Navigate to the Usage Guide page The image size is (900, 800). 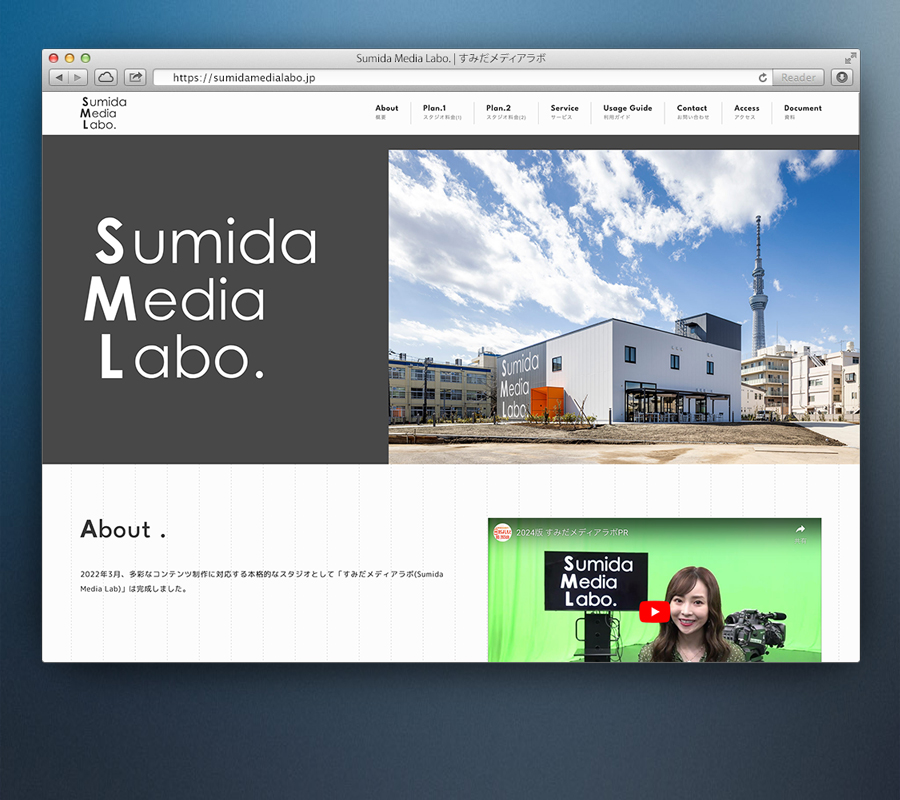coord(627,112)
